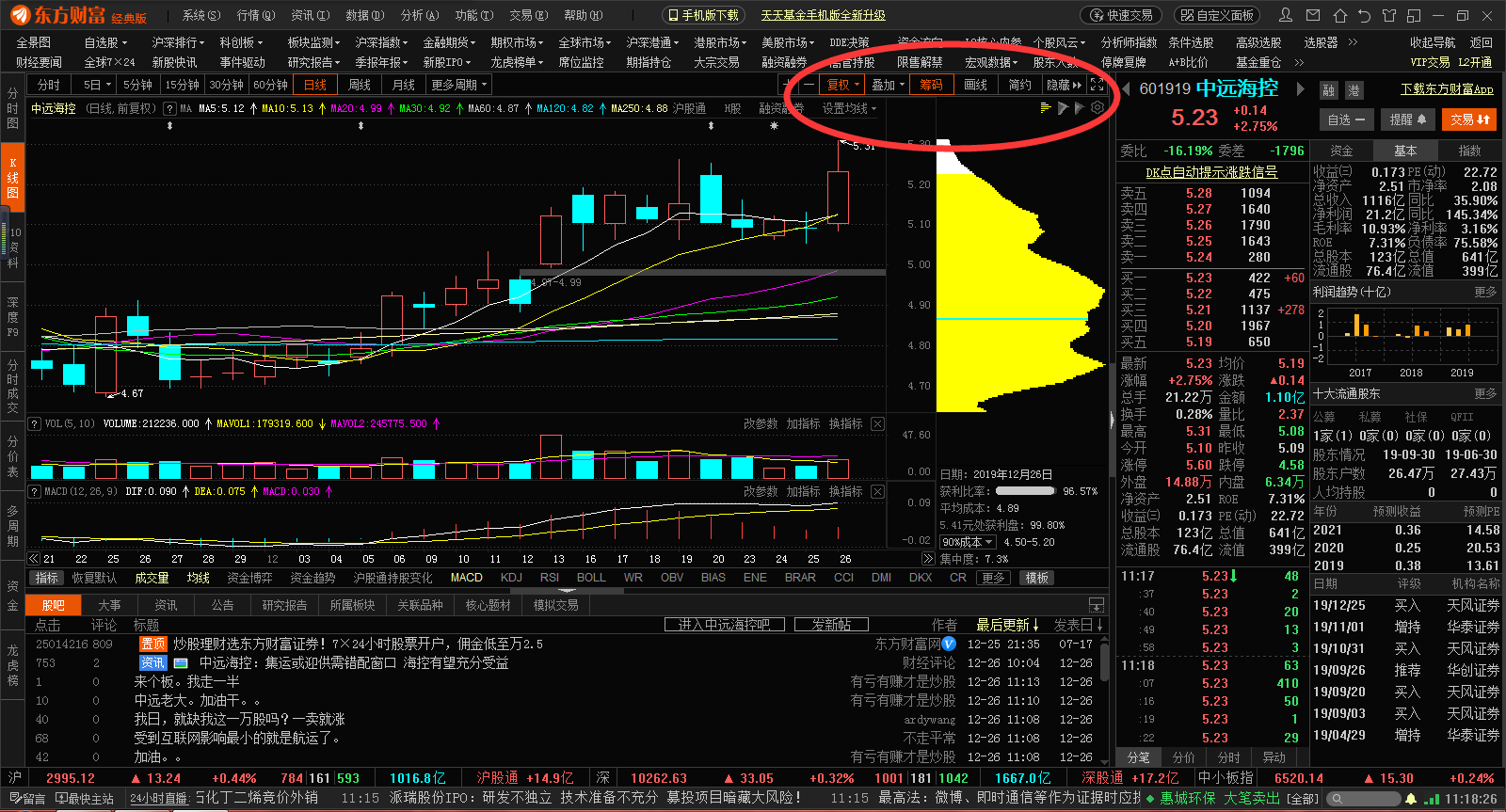This screenshot has width=1506, height=812.
Task: Click the yellow list bars icon above chart
Action: tap(1046, 108)
